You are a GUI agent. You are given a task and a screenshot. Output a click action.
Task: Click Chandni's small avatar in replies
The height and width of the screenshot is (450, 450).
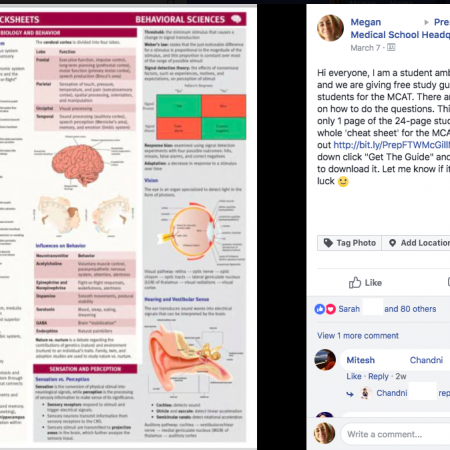(x=366, y=393)
